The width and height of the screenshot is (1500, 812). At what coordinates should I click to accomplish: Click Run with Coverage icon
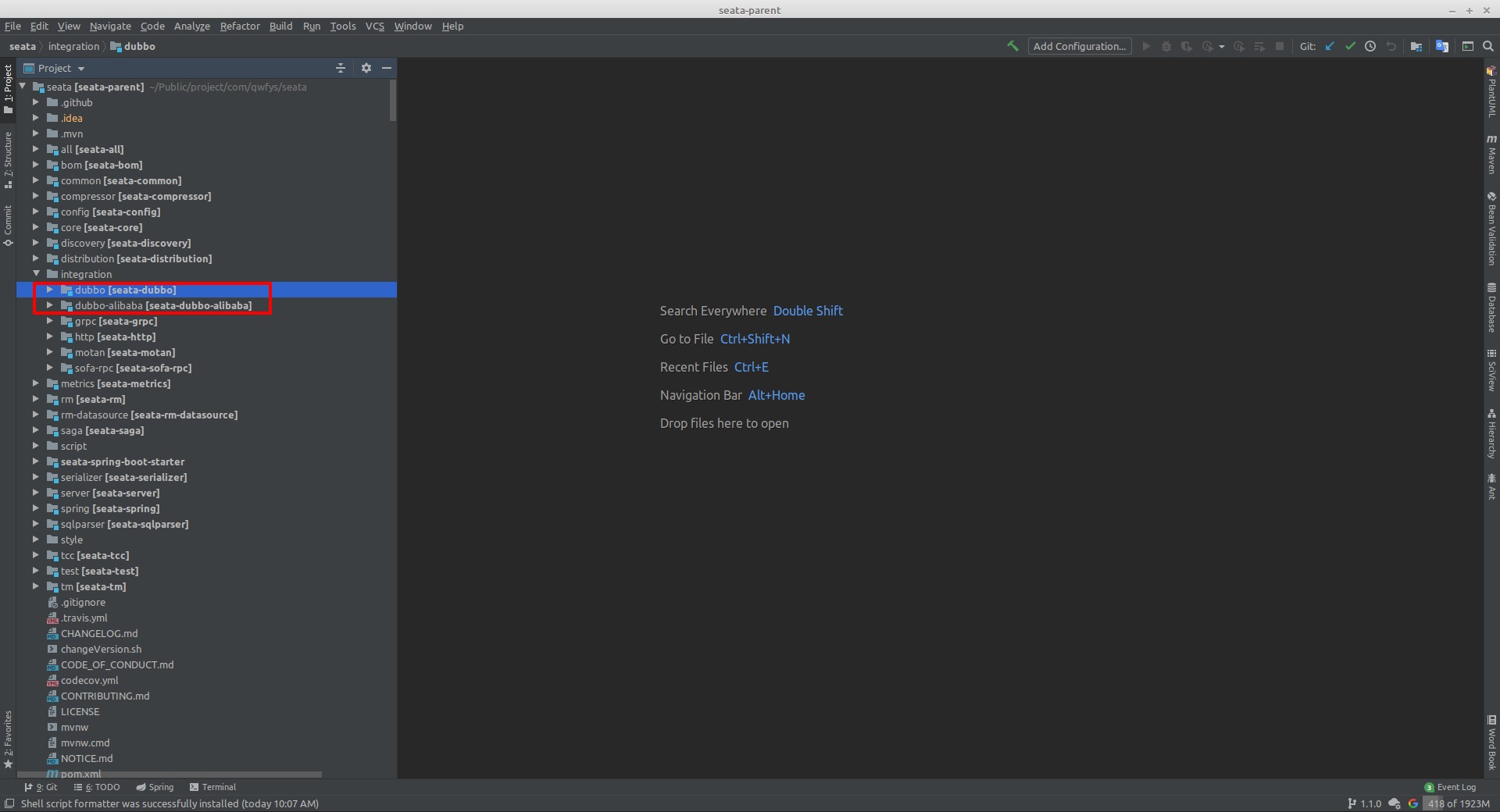tap(1187, 46)
